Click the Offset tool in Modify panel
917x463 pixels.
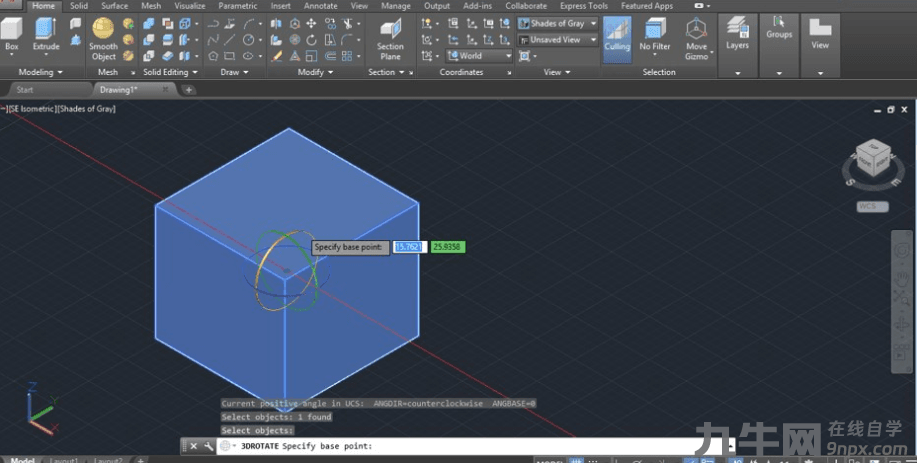[330, 56]
